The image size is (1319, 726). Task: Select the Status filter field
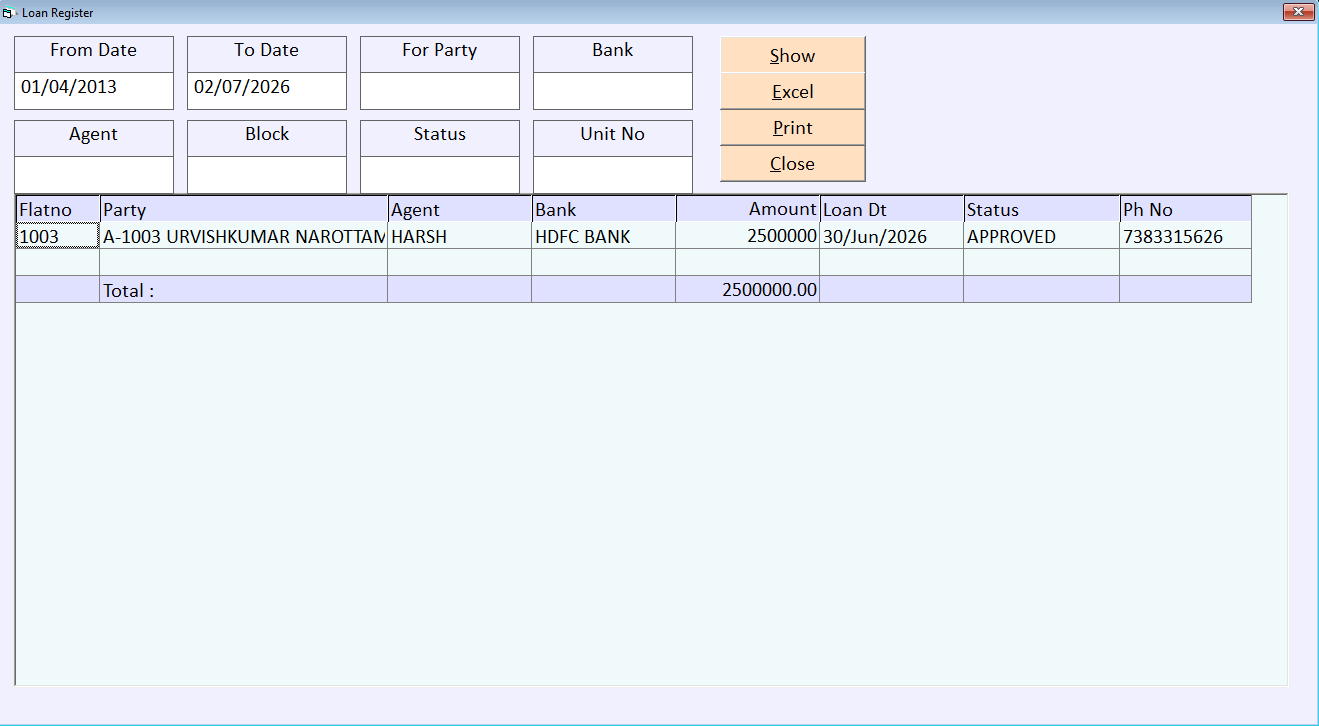pos(440,175)
